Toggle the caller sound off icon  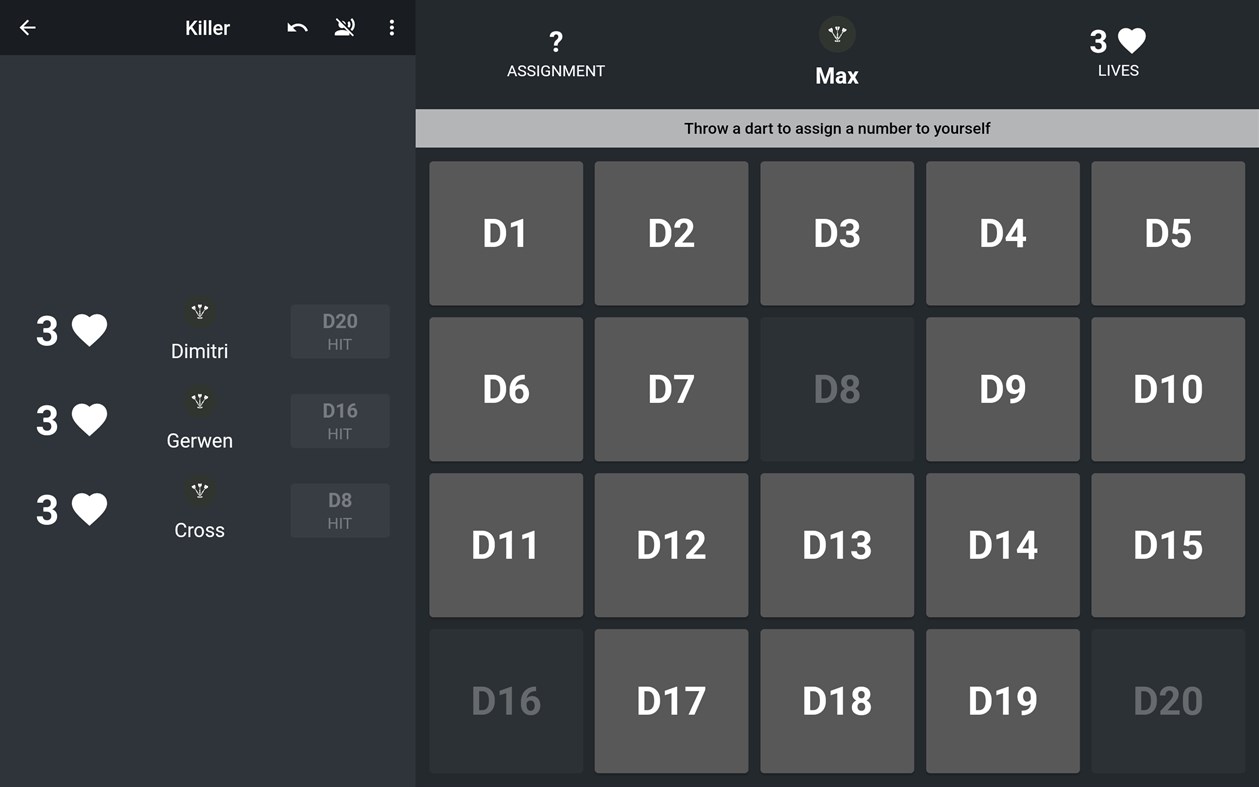344,27
